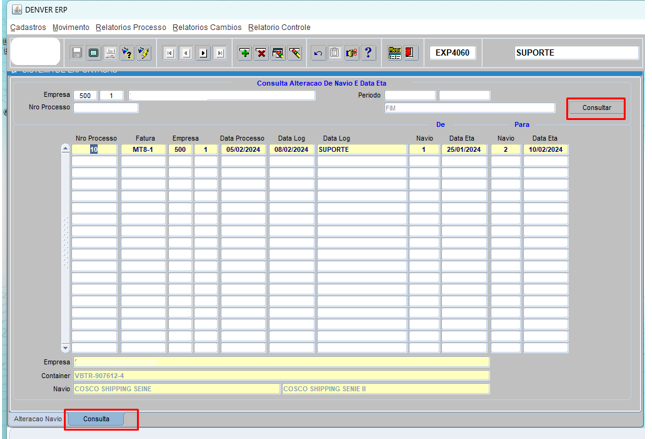Click the clear field eraser icon
652x439 pixels.
coord(295,53)
